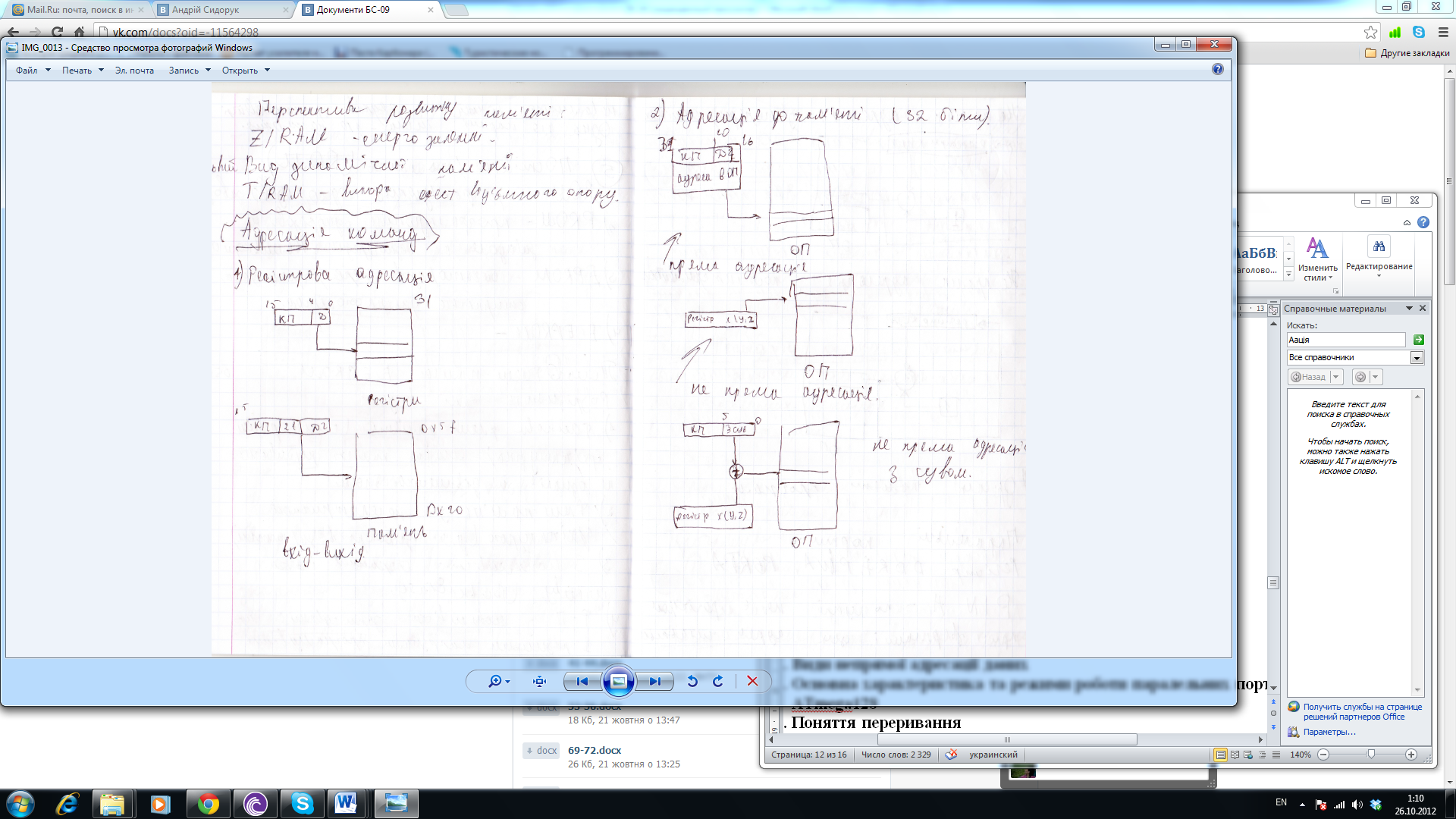Collapse the Word ribbon
This screenshot has width=1456, height=819.
tap(1407, 223)
